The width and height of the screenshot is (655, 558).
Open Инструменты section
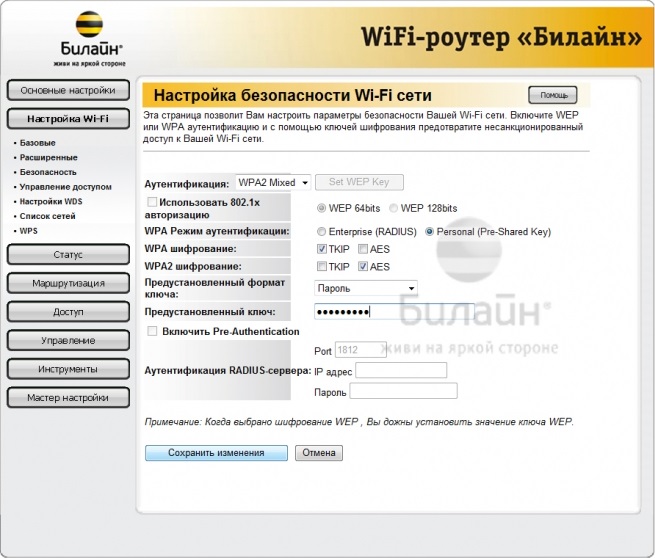(68, 369)
